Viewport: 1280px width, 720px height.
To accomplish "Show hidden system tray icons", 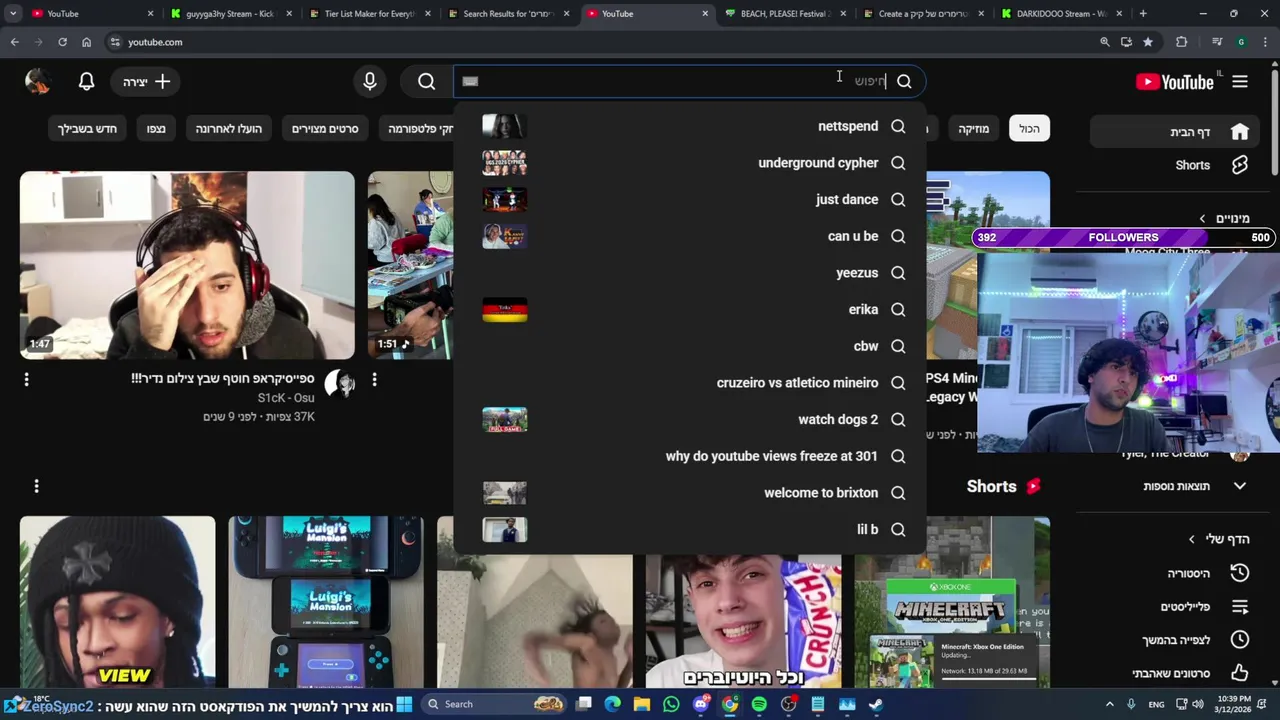I will [x=1111, y=704].
